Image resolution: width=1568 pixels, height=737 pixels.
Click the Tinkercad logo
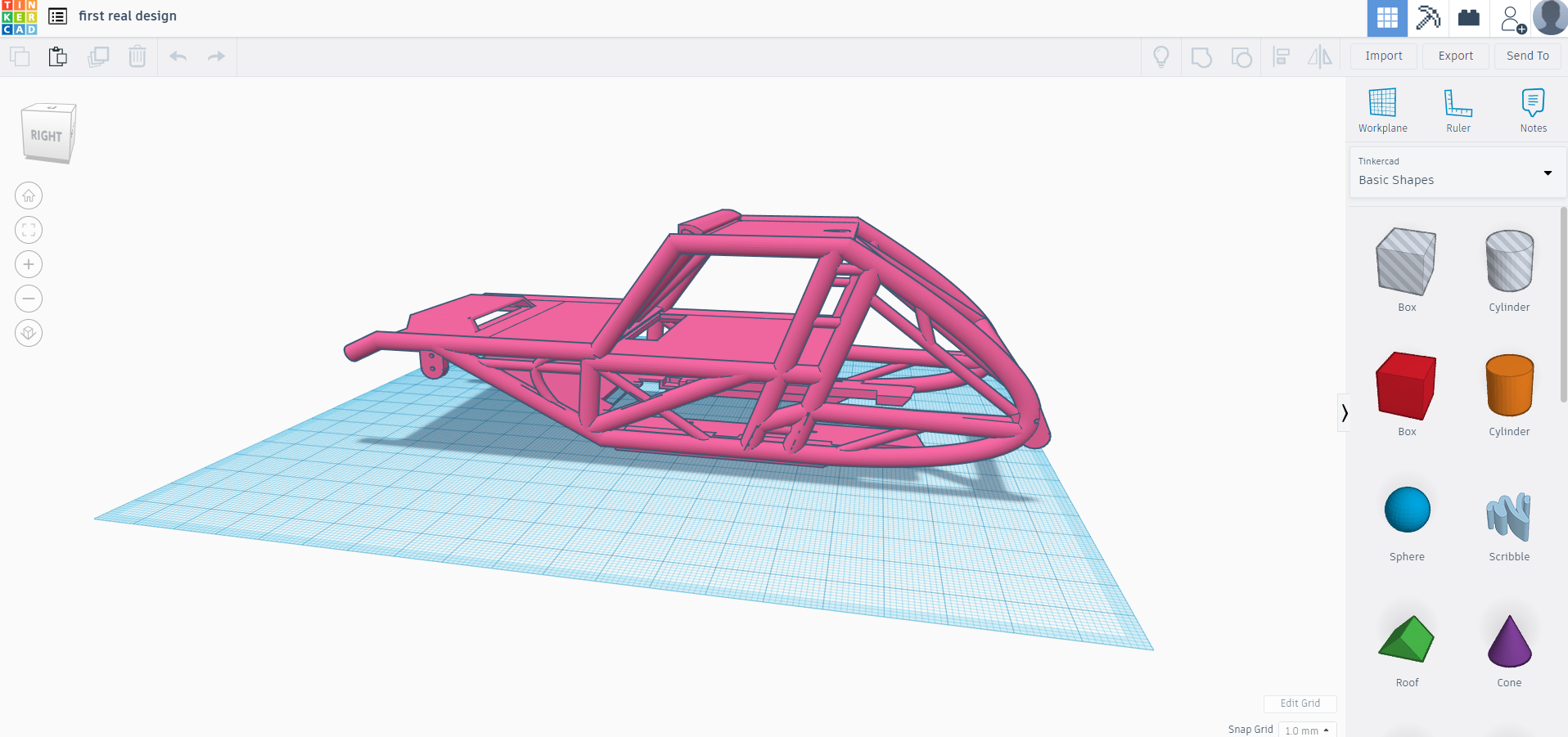19,17
